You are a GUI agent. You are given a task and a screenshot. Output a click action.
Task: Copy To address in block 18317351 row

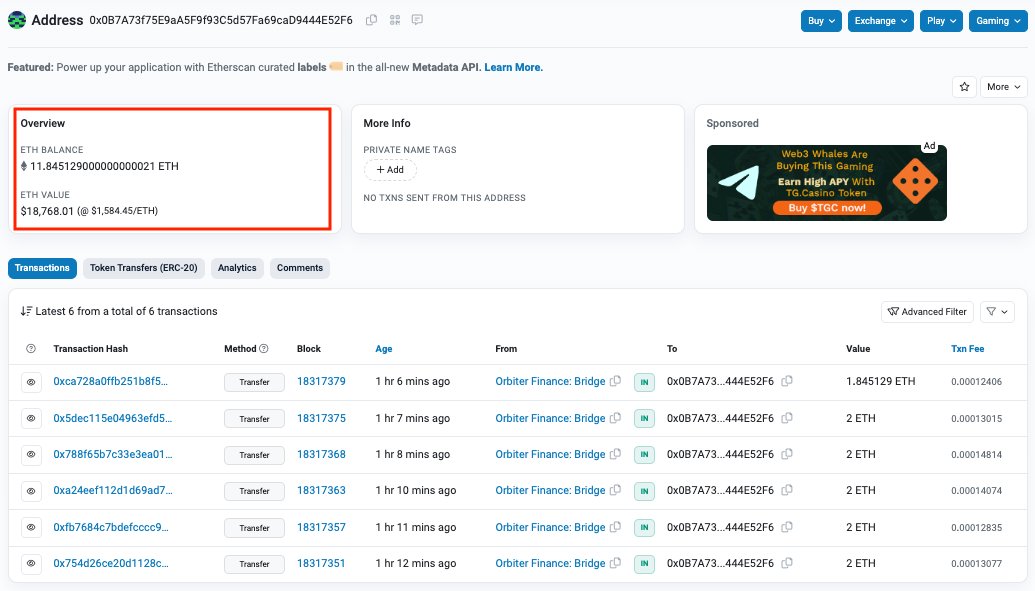tap(787, 563)
